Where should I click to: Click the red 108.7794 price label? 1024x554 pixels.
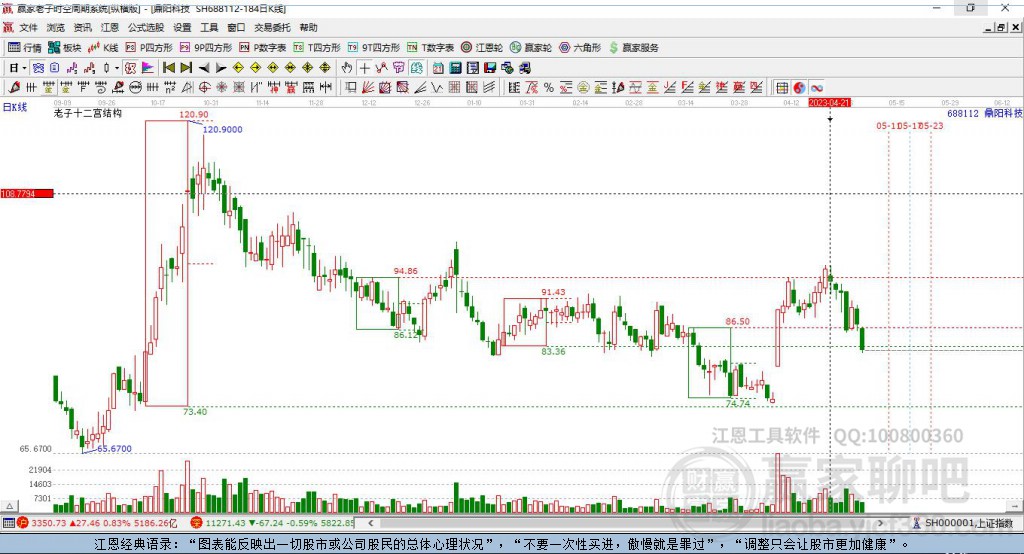click(x=27, y=193)
